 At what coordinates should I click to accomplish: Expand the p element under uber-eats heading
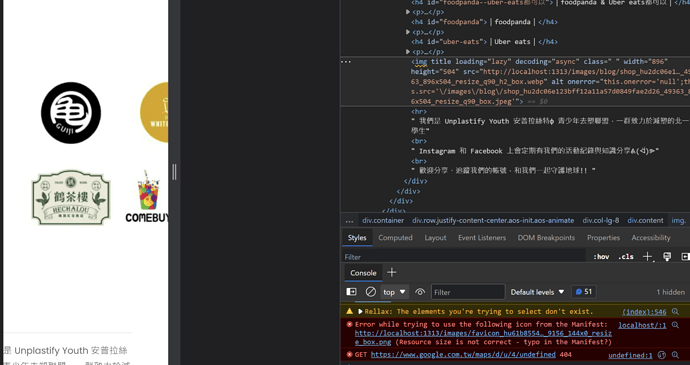408,52
